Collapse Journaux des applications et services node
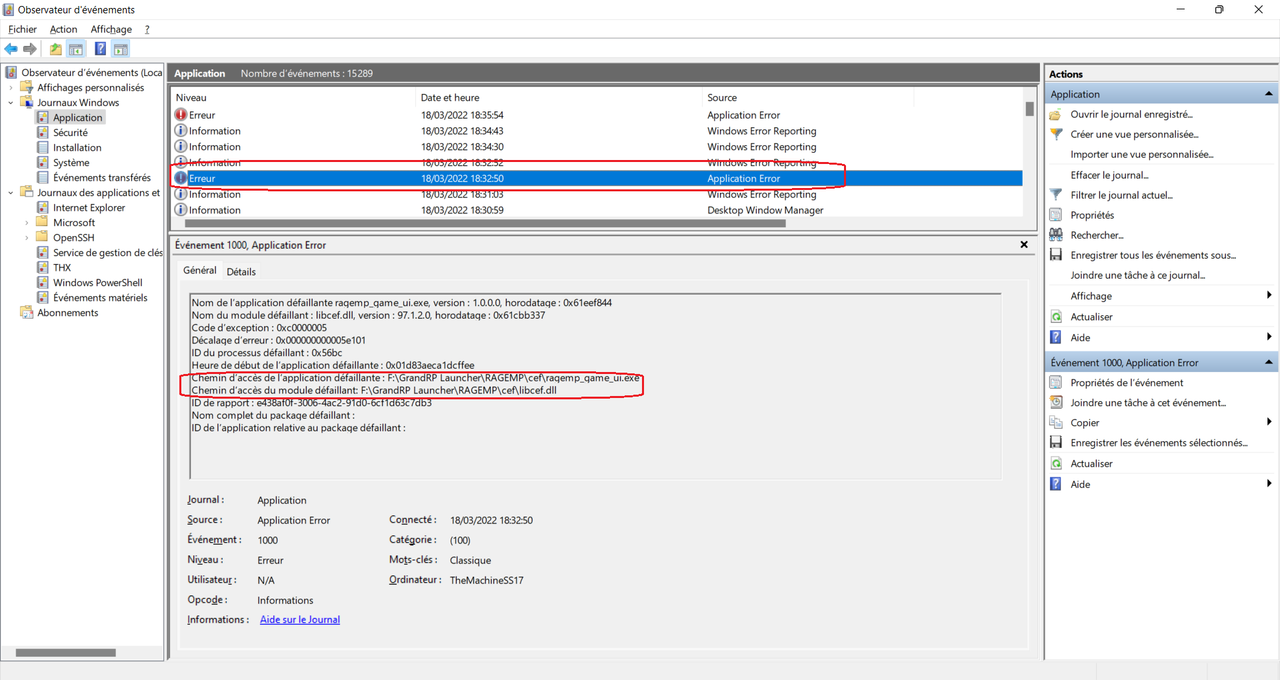The width and height of the screenshot is (1280, 680). pyautogui.click(x=11, y=192)
